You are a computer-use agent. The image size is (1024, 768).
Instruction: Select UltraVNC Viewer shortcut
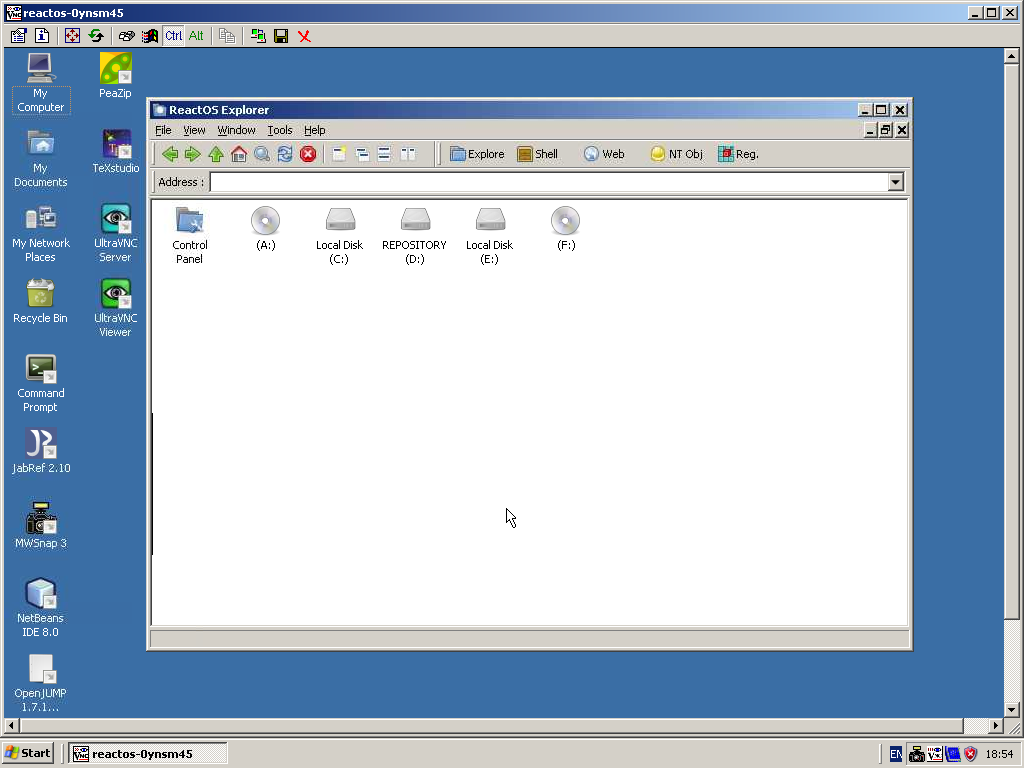[x=116, y=308]
